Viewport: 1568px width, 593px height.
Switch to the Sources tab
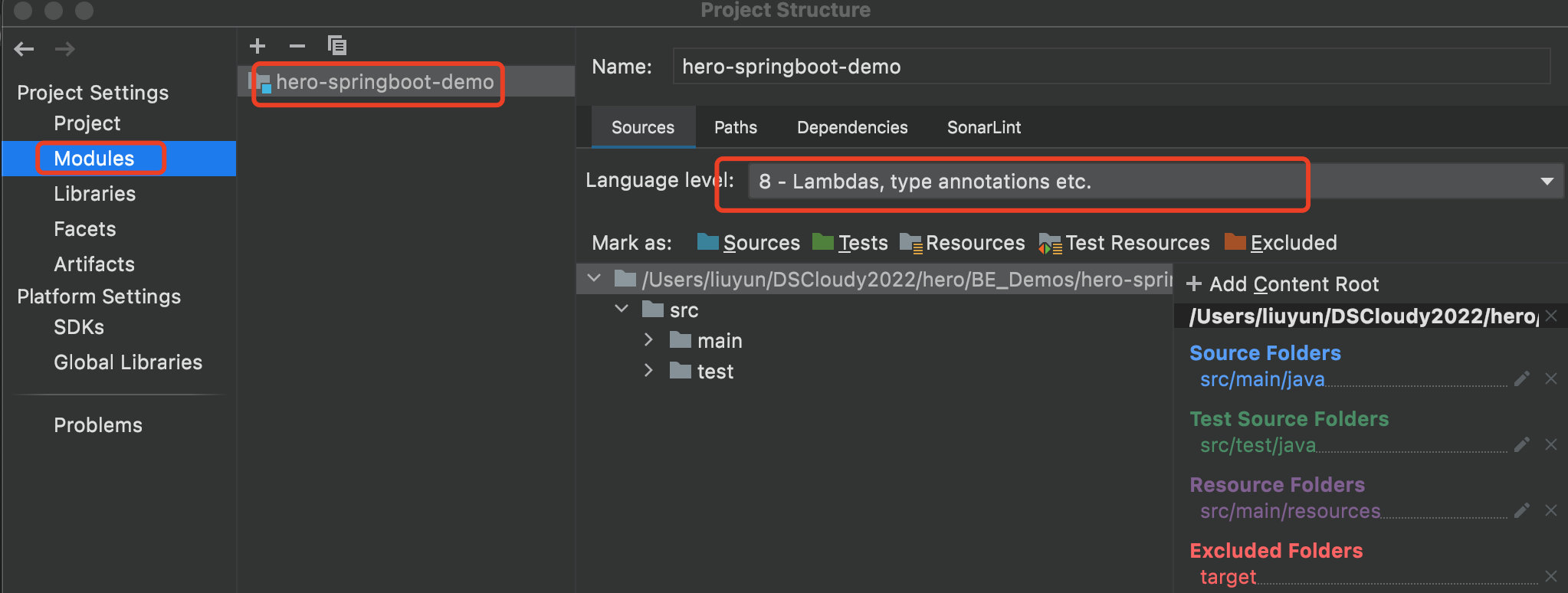point(643,127)
